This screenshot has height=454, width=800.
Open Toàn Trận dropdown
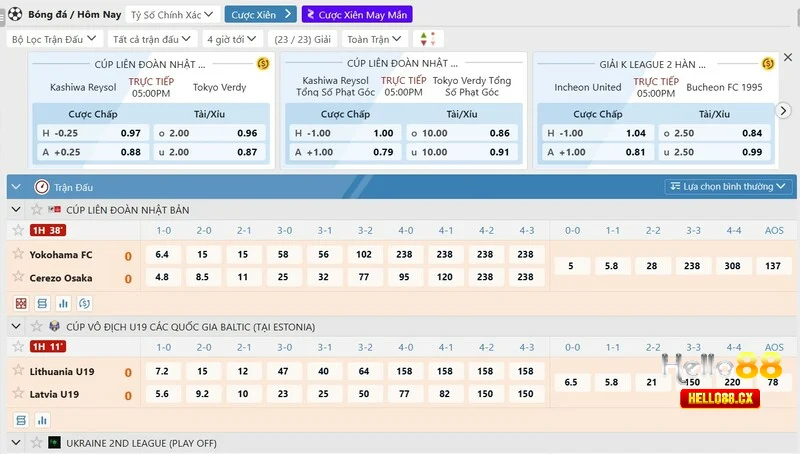374,39
